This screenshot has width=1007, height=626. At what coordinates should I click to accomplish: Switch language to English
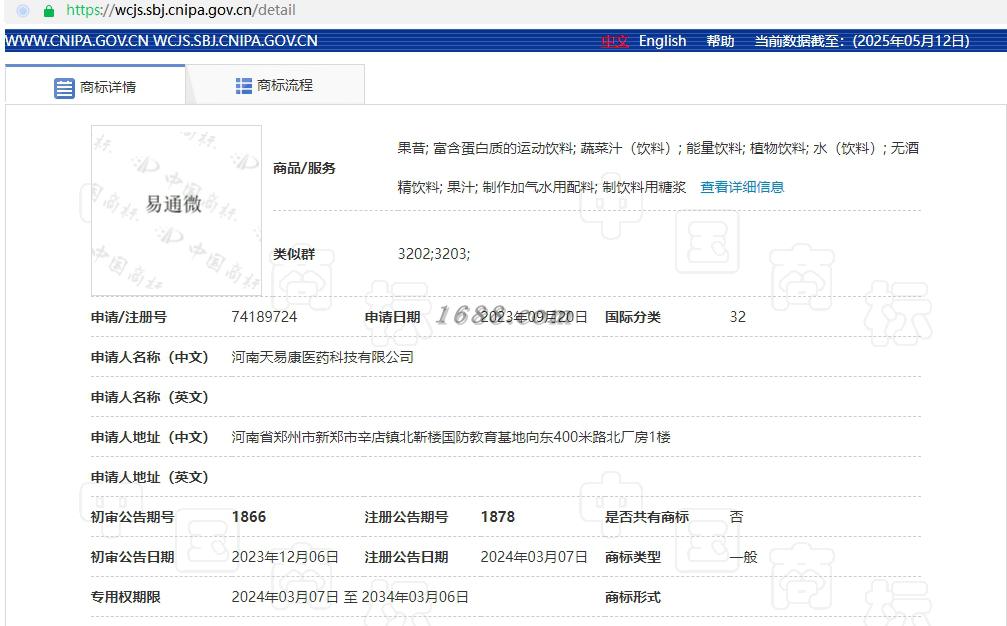(x=662, y=41)
